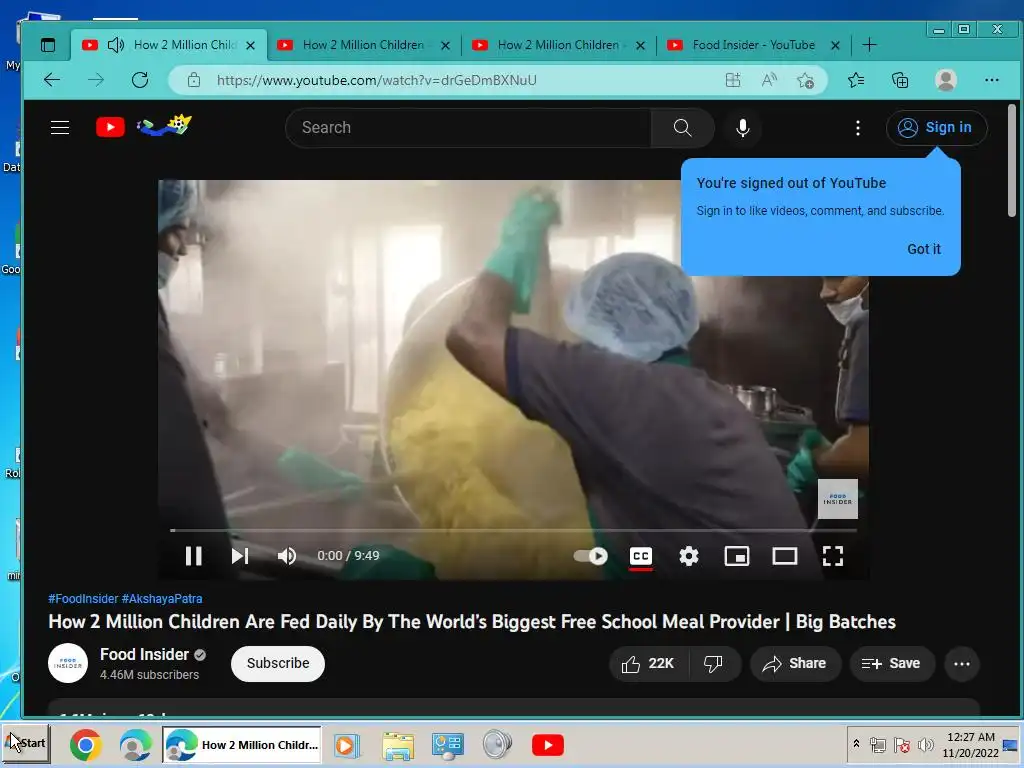Click the address bar URL

coord(377,80)
